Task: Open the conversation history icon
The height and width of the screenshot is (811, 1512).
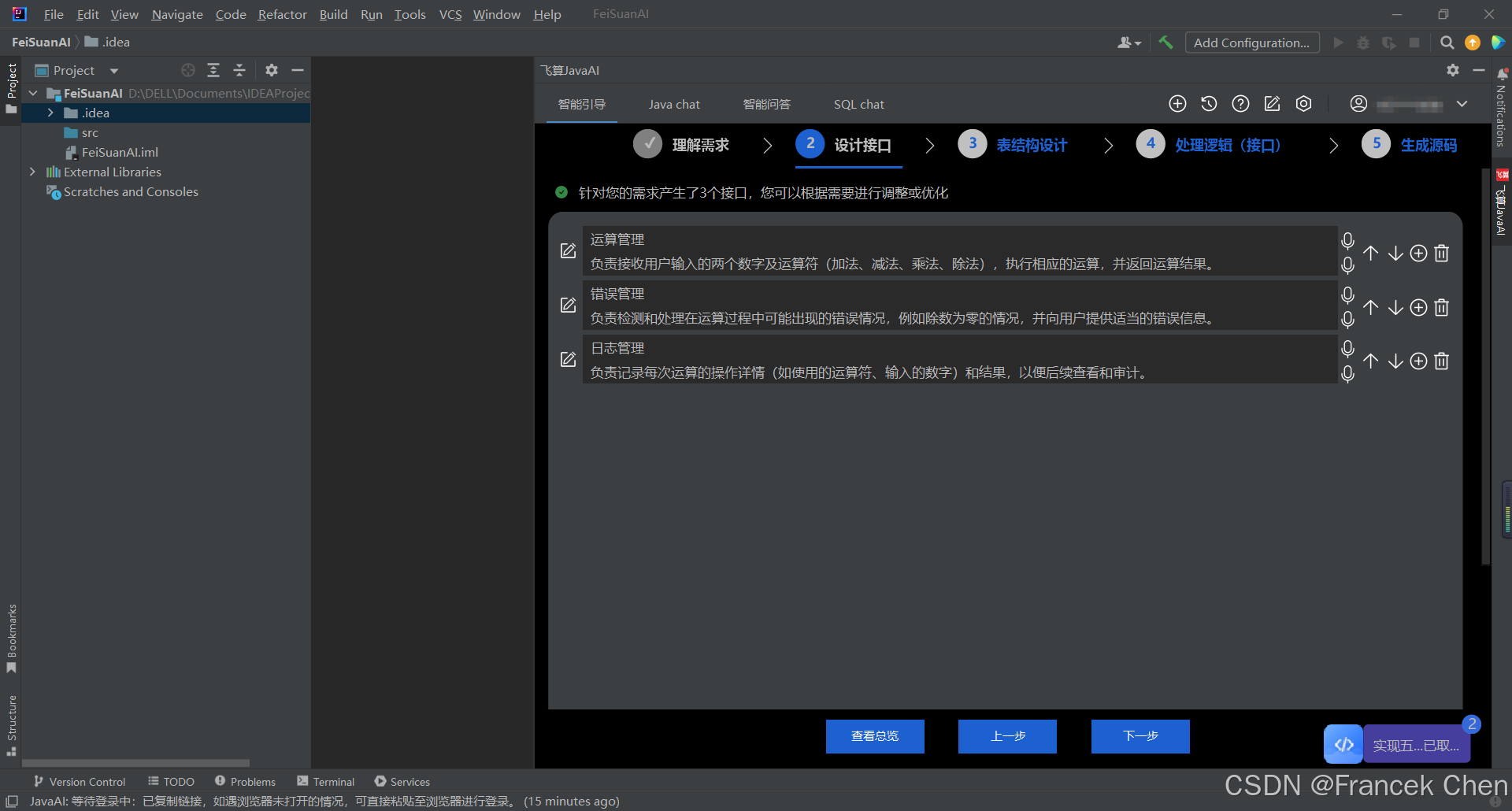Action: click(x=1209, y=103)
